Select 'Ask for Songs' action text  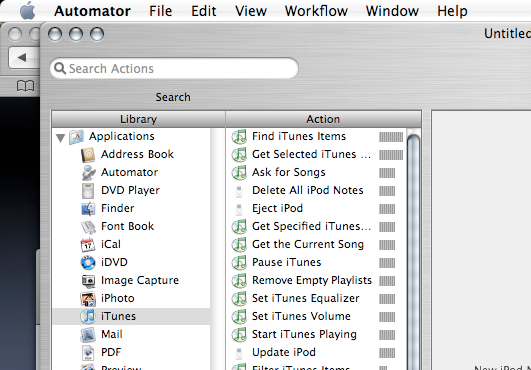point(289,172)
